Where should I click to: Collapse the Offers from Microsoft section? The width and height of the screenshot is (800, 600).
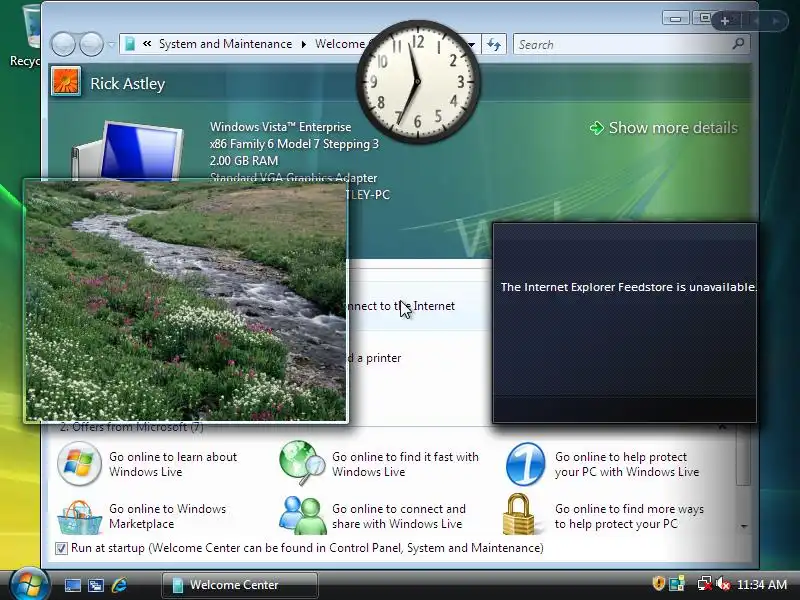[722, 428]
